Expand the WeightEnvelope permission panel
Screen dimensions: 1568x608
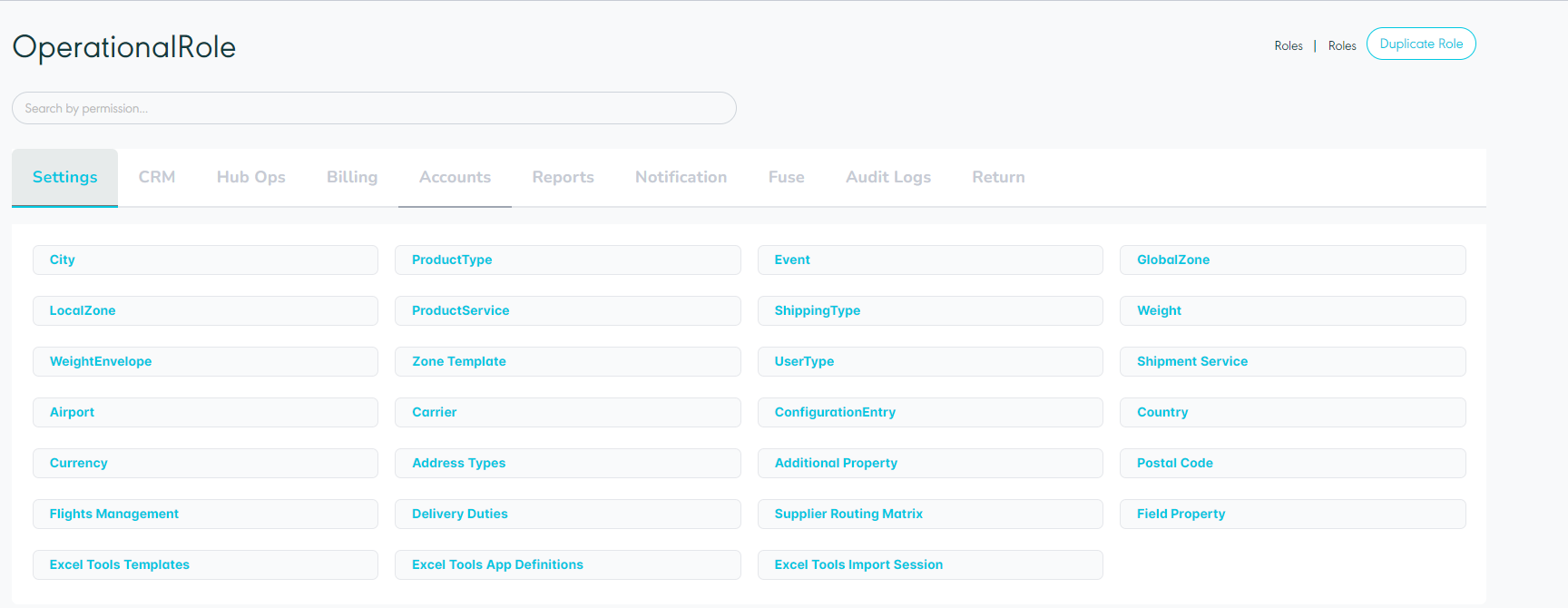click(x=205, y=361)
